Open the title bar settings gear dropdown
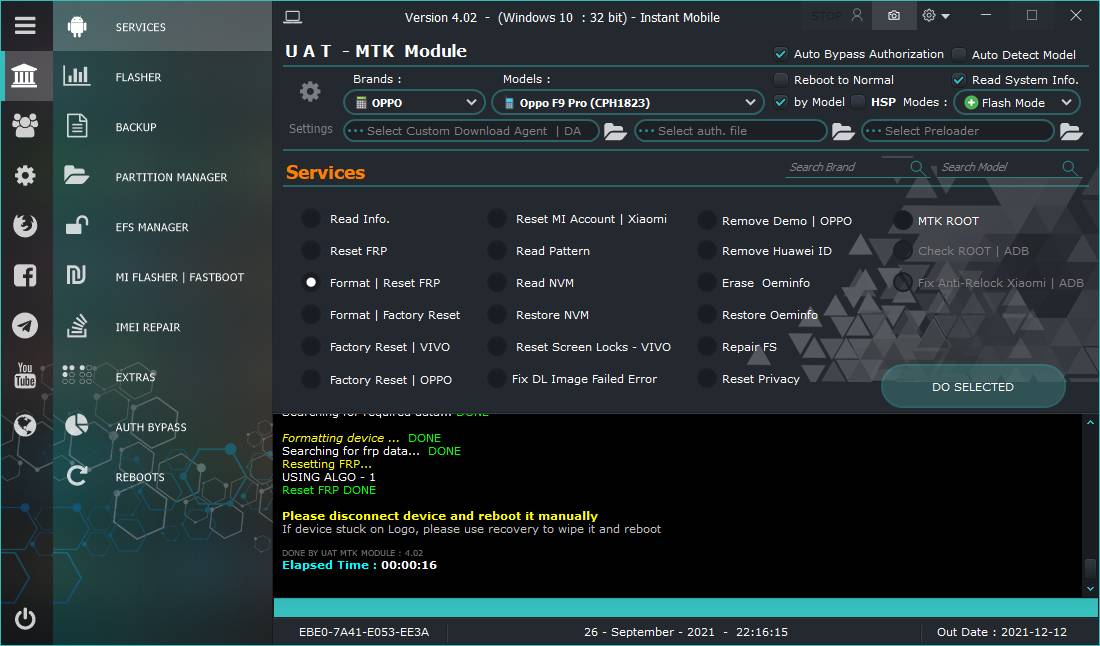Image resolution: width=1100 pixels, height=646 pixels. (936, 15)
